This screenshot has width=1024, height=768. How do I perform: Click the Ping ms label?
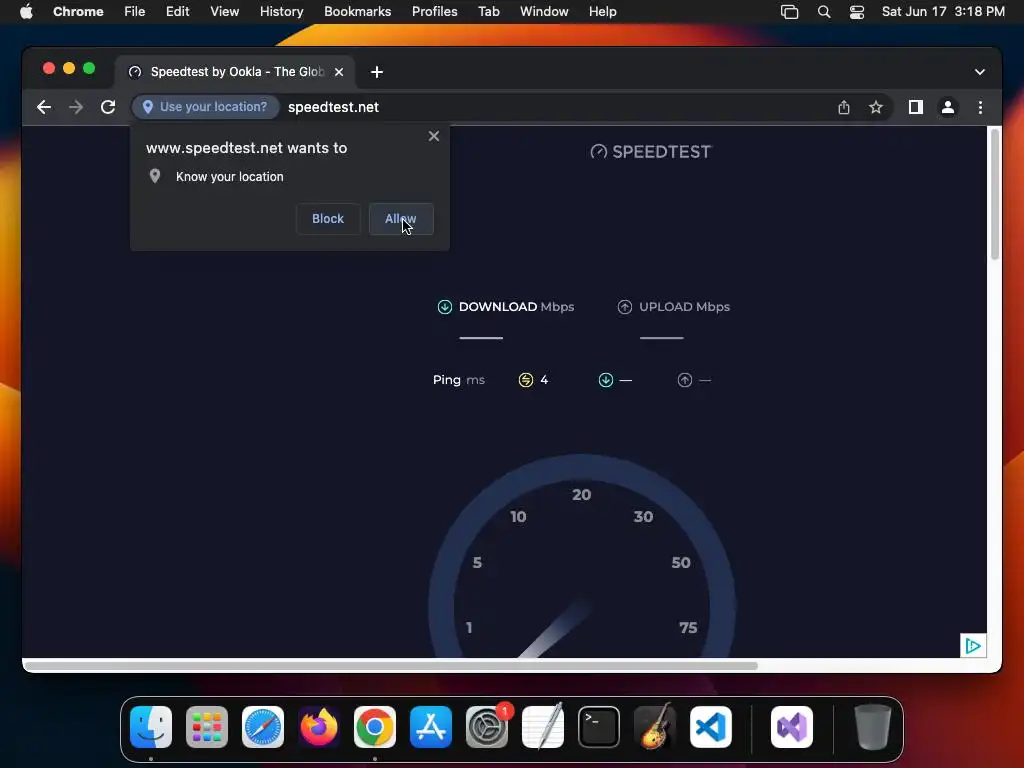click(x=458, y=380)
